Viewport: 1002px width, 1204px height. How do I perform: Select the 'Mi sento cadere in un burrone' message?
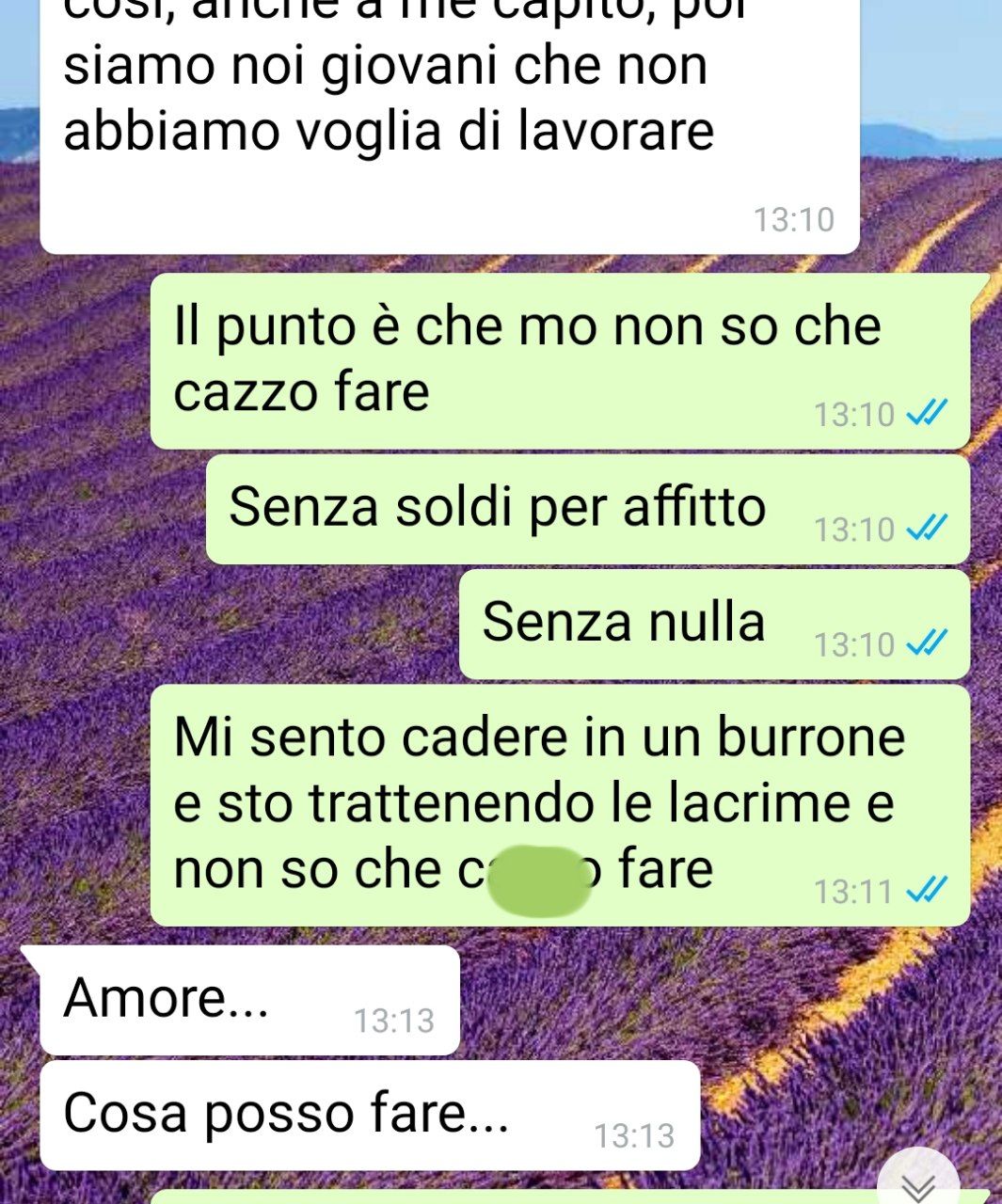[561, 805]
